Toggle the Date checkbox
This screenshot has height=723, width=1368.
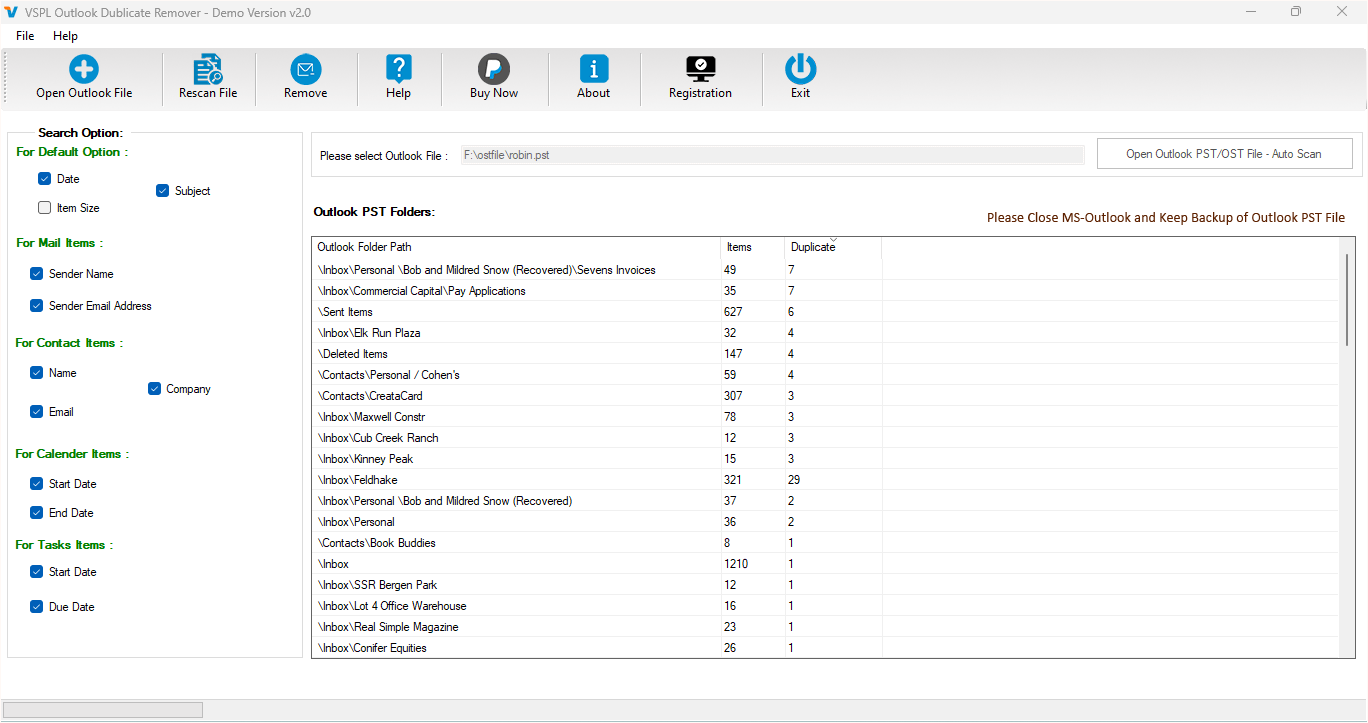coord(44,179)
